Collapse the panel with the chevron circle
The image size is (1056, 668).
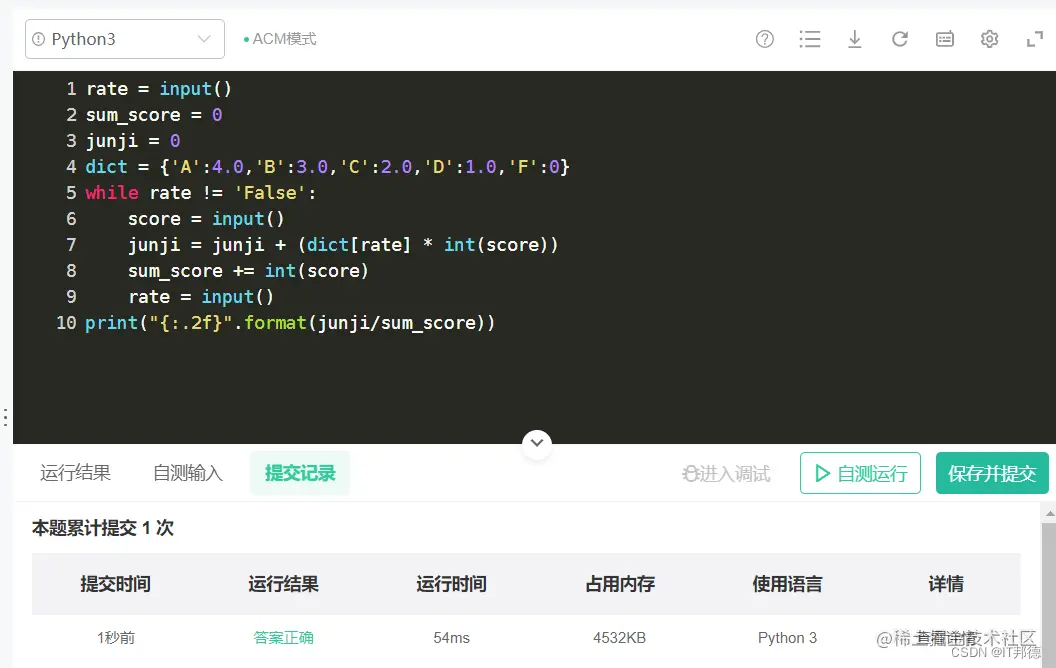click(537, 443)
